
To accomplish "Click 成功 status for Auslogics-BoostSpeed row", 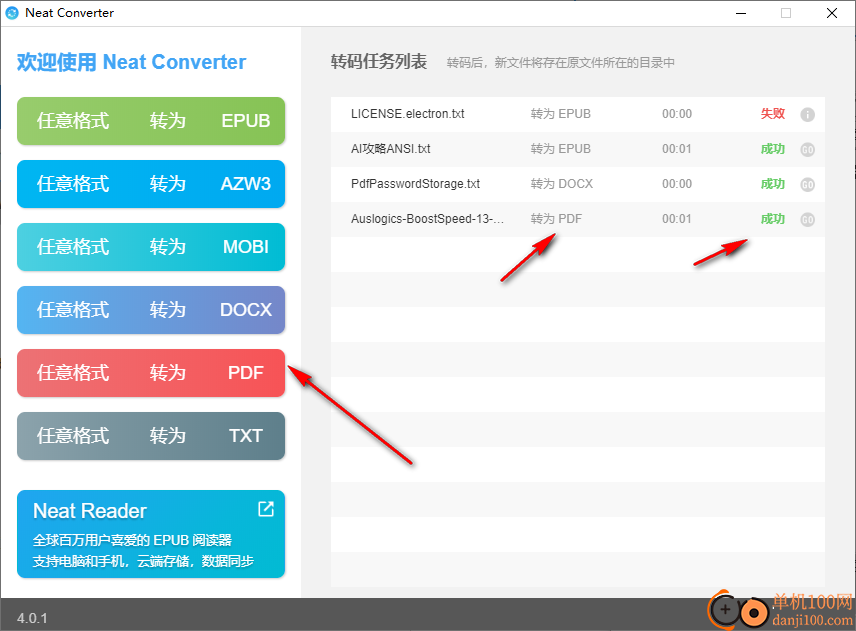I will (772, 219).
